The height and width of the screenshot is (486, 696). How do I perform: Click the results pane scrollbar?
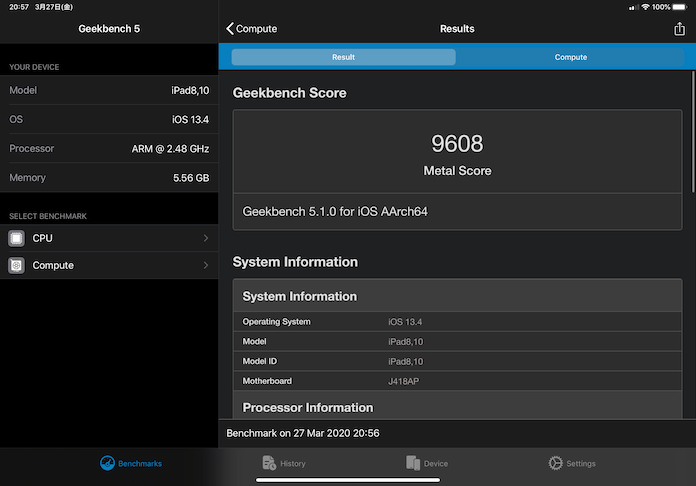pos(692,132)
